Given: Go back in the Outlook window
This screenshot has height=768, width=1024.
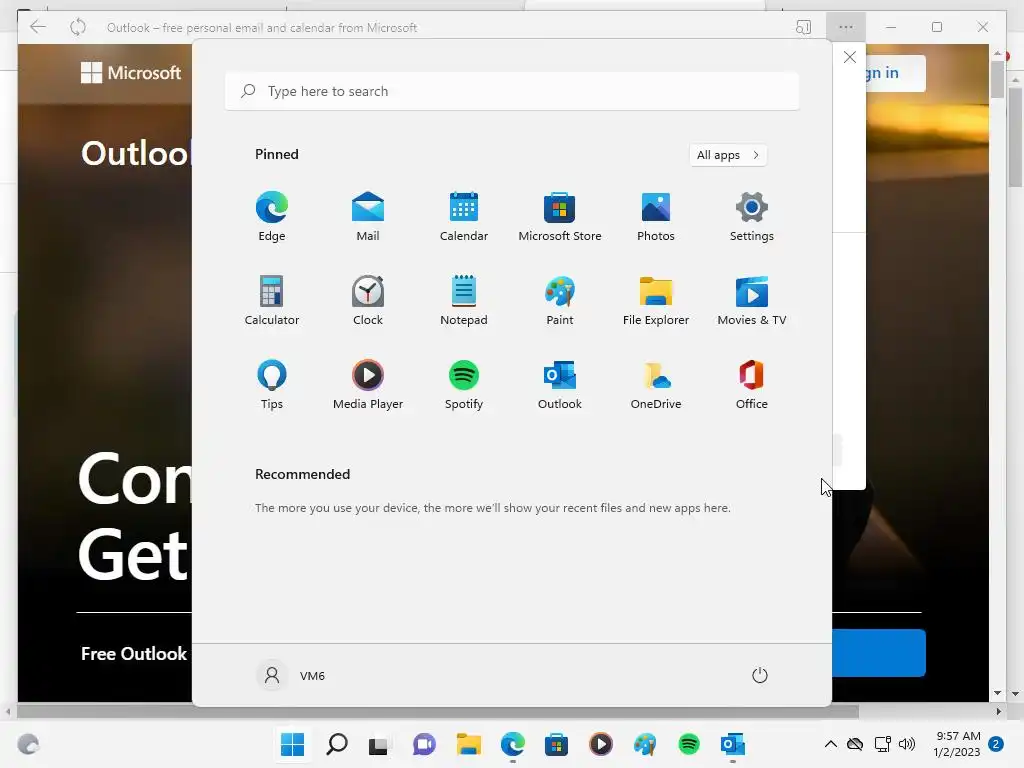Looking at the screenshot, I should tap(38, 27).
